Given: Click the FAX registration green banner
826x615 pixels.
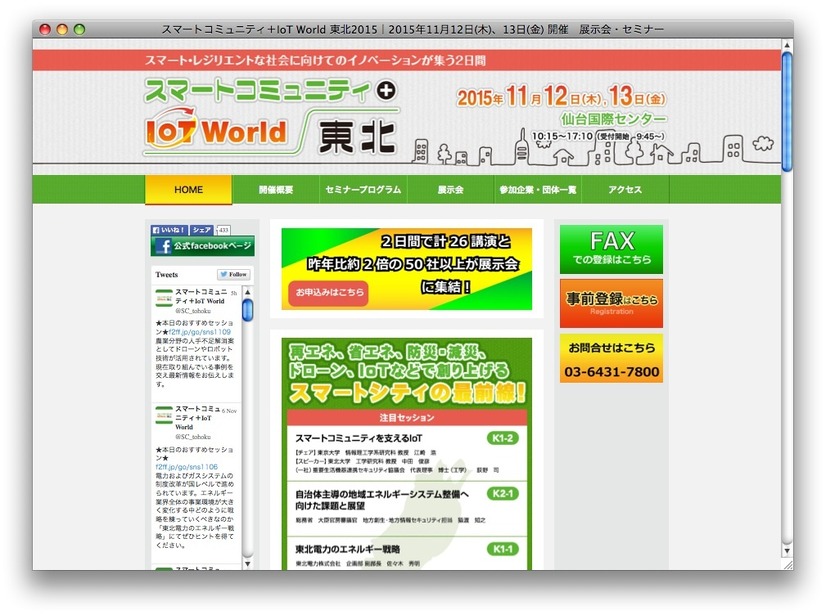Looking at the screenshot, I should 611,249.
